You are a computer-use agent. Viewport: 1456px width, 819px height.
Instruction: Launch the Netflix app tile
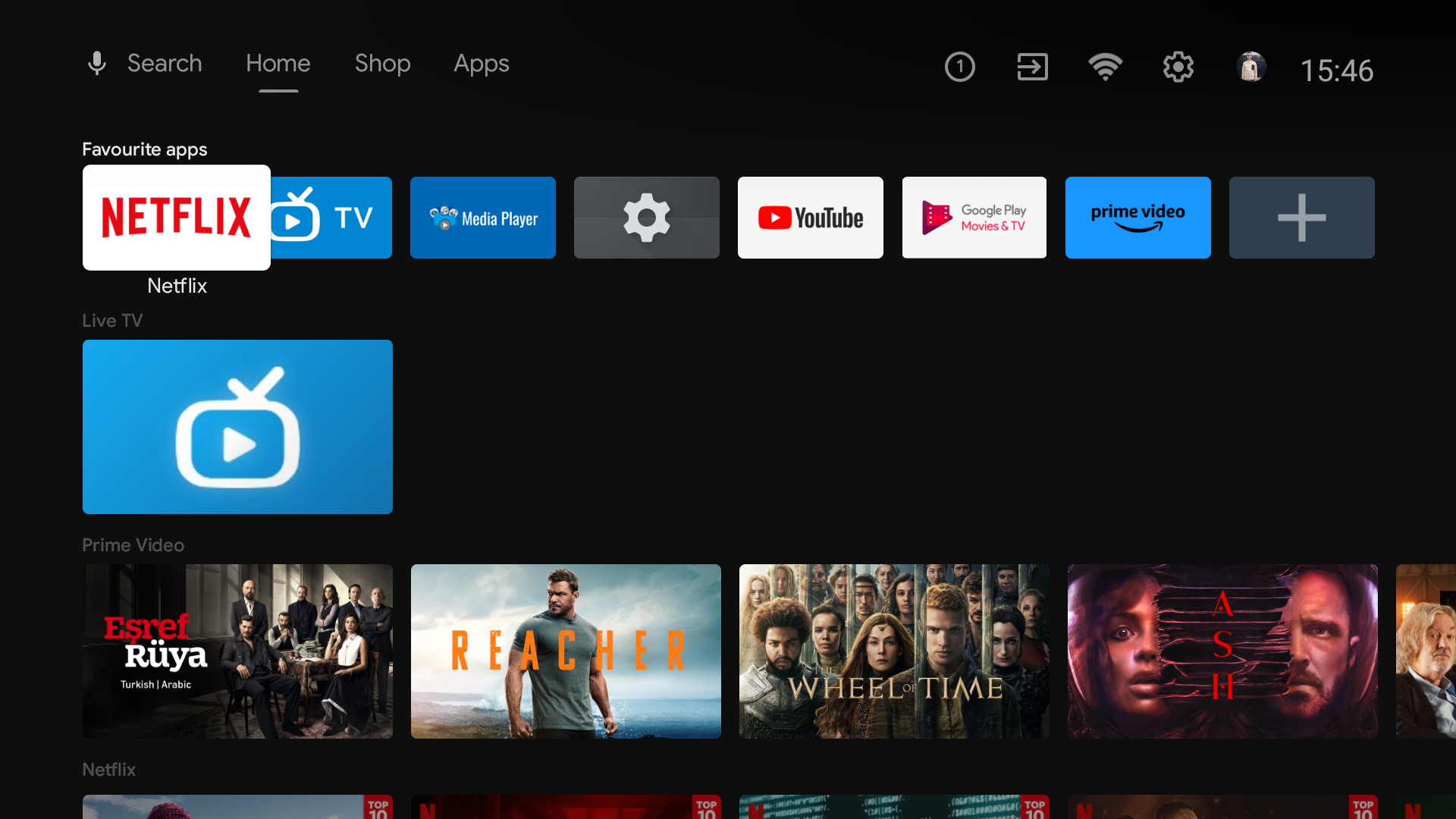(177, 218)
